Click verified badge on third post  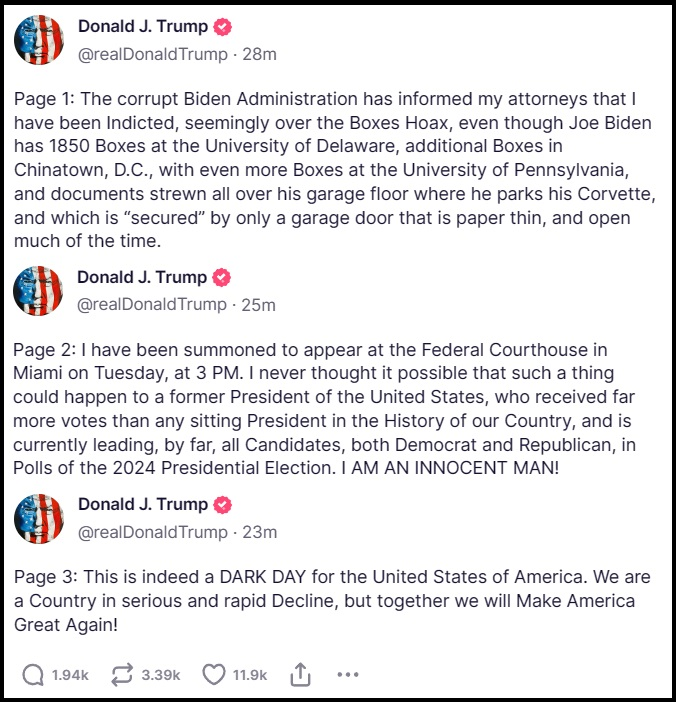(222, 504)
